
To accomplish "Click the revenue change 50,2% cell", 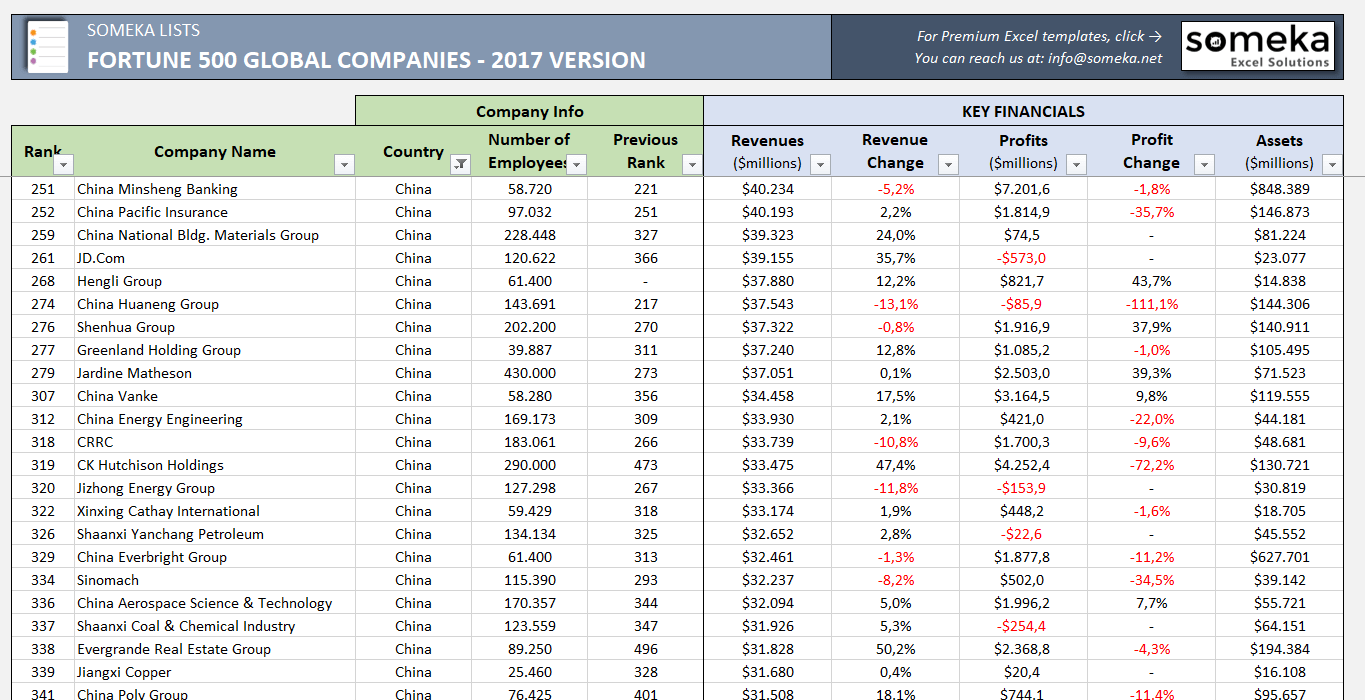I will (895, 649).
